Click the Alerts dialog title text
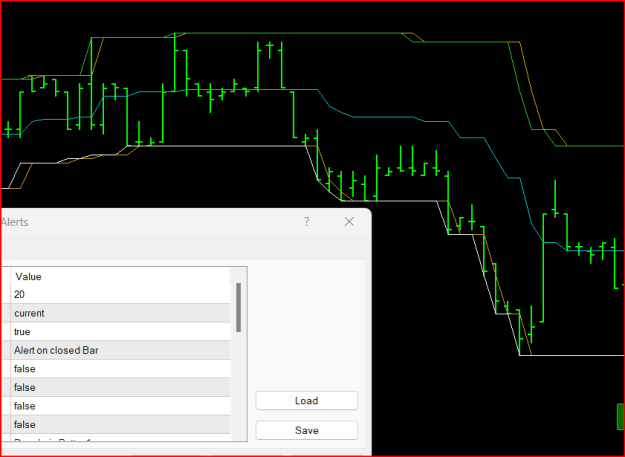The image size is (625, 457). 14,222
